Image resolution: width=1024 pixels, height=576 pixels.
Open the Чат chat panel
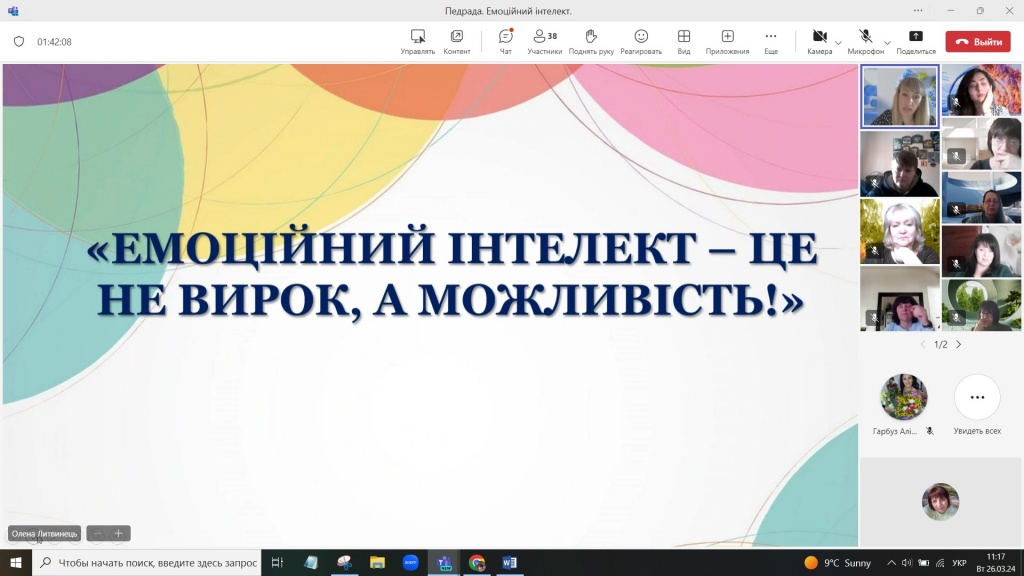505,42
